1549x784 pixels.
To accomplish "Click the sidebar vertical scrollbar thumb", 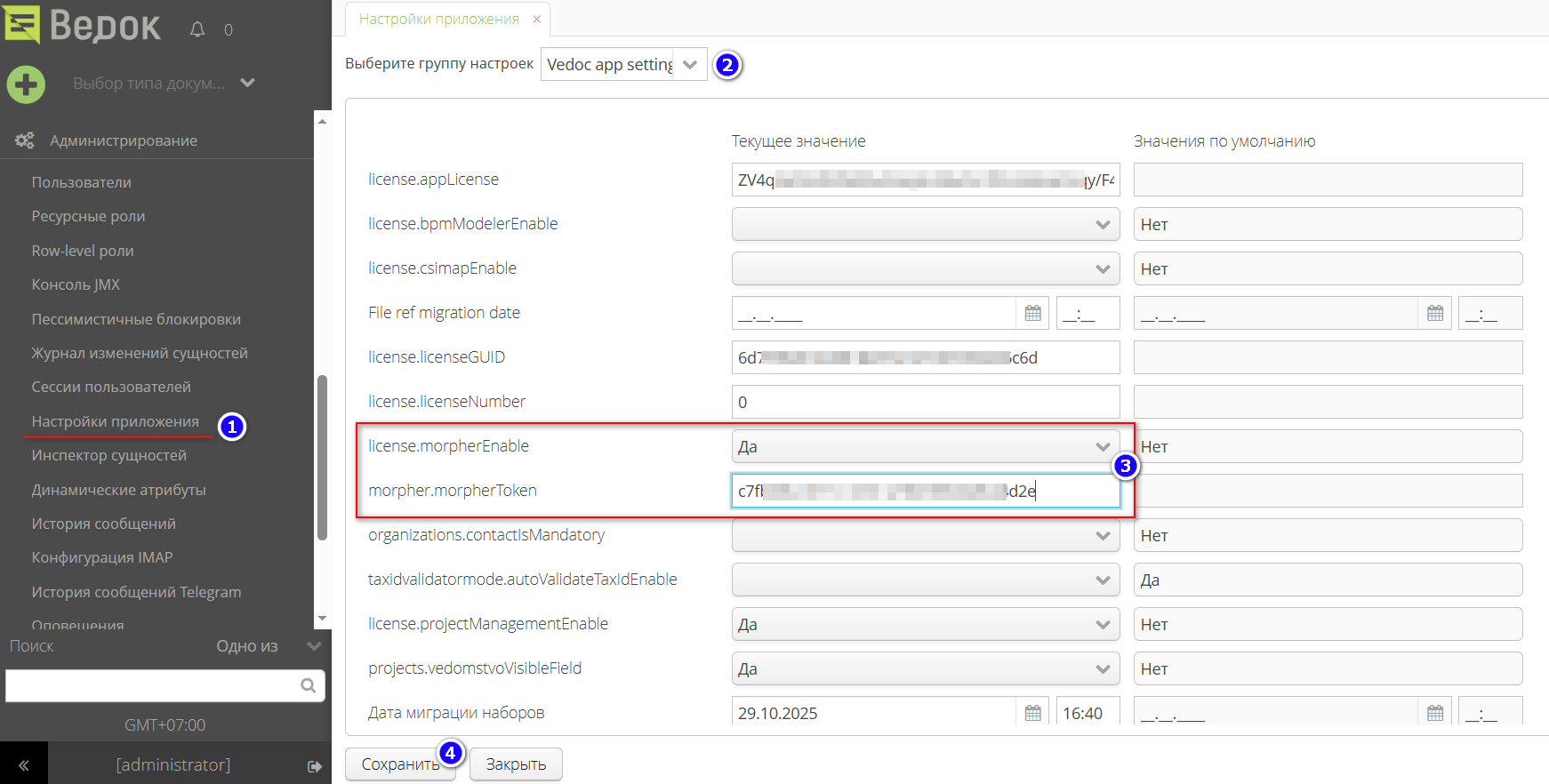I will tap(322, 458).
